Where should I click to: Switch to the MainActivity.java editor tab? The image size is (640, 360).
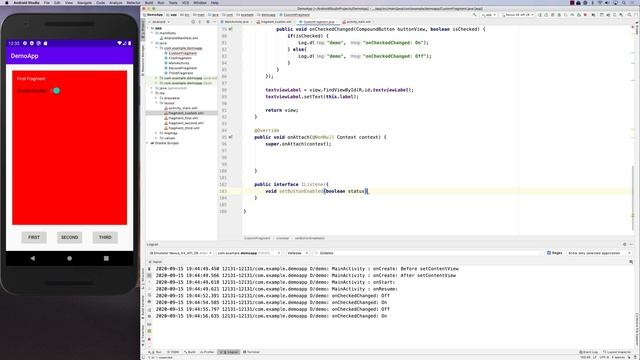236,22
